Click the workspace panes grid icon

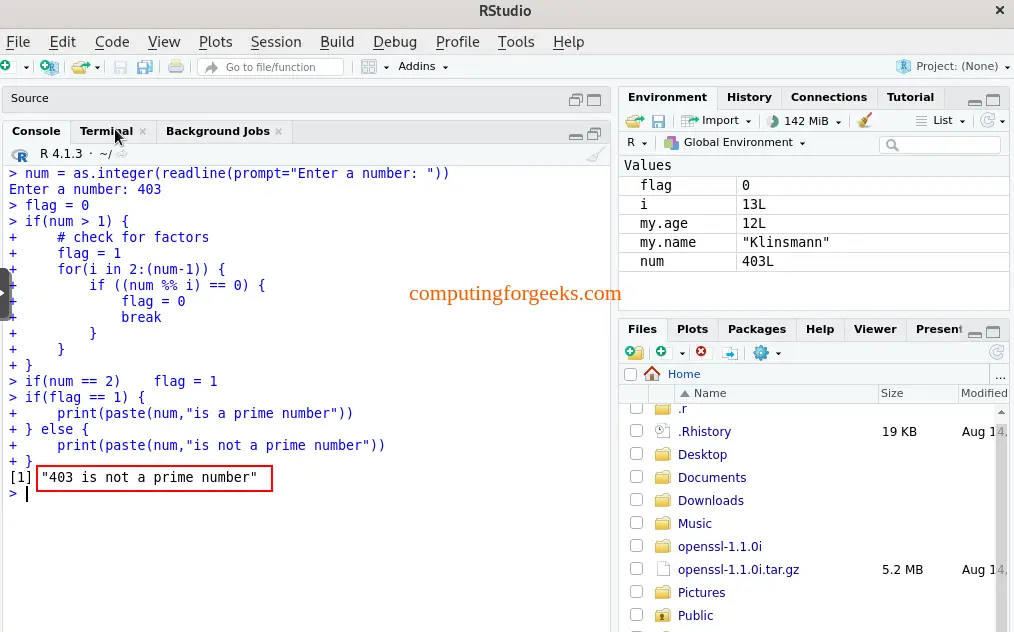click(369, 67)
